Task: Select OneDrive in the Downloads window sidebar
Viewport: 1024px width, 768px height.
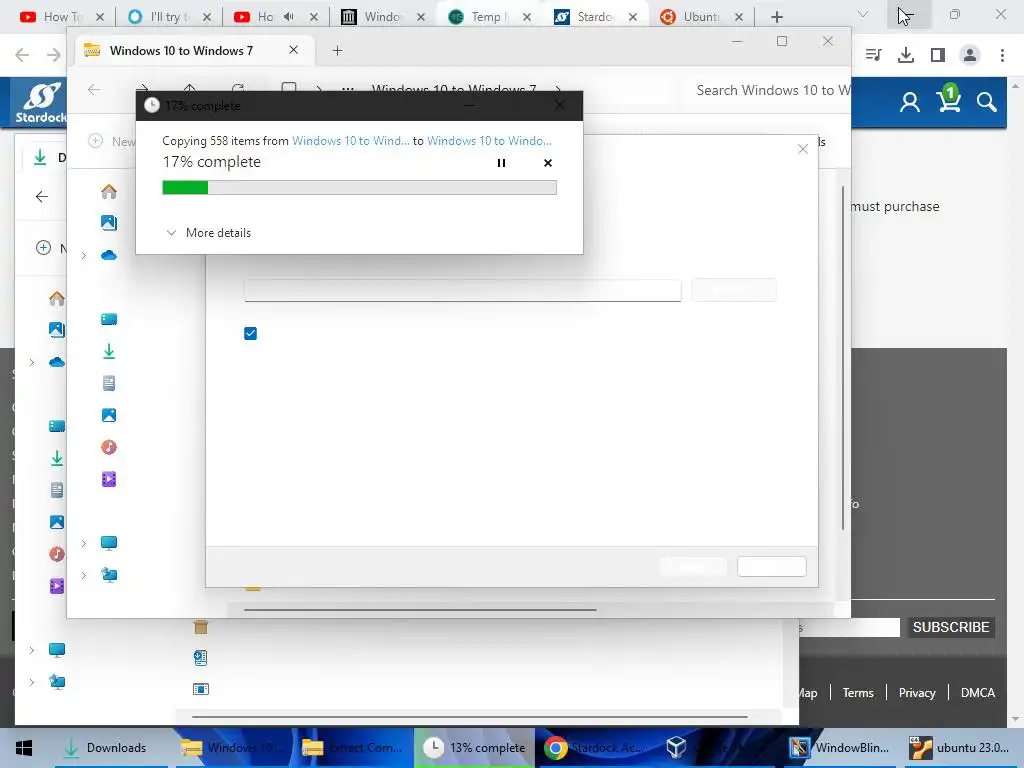Action: point(57,362)
